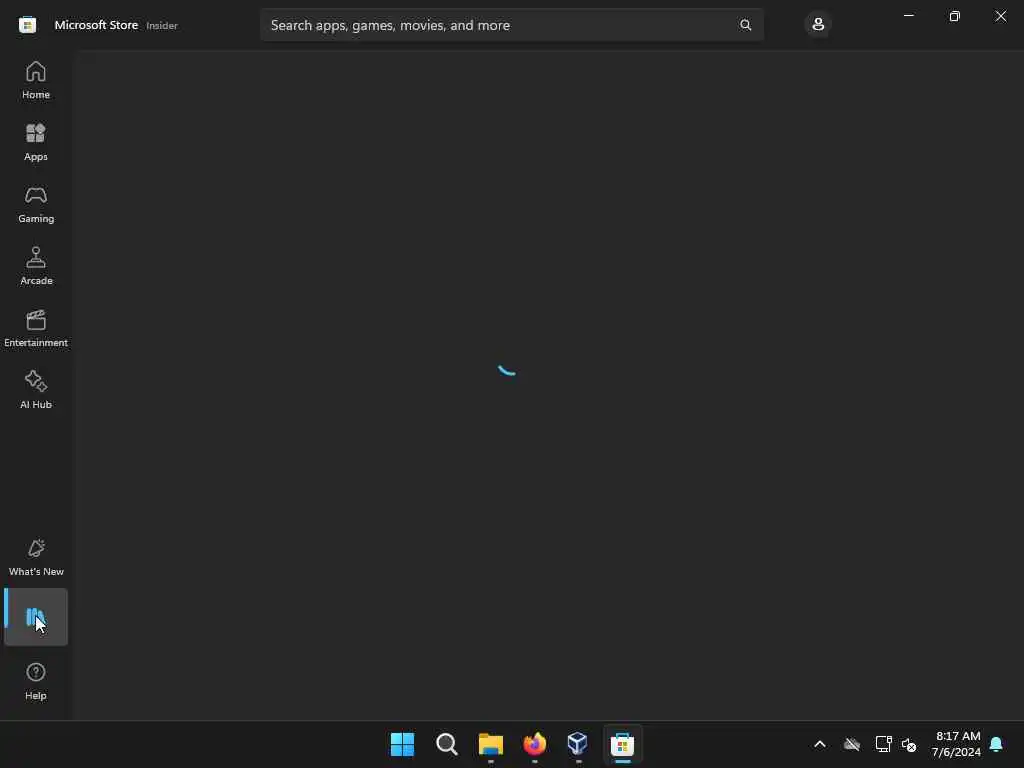The height and width of the screenshot is (768, 1024).
Task: Open the Entertainment section
Action: 36,328
